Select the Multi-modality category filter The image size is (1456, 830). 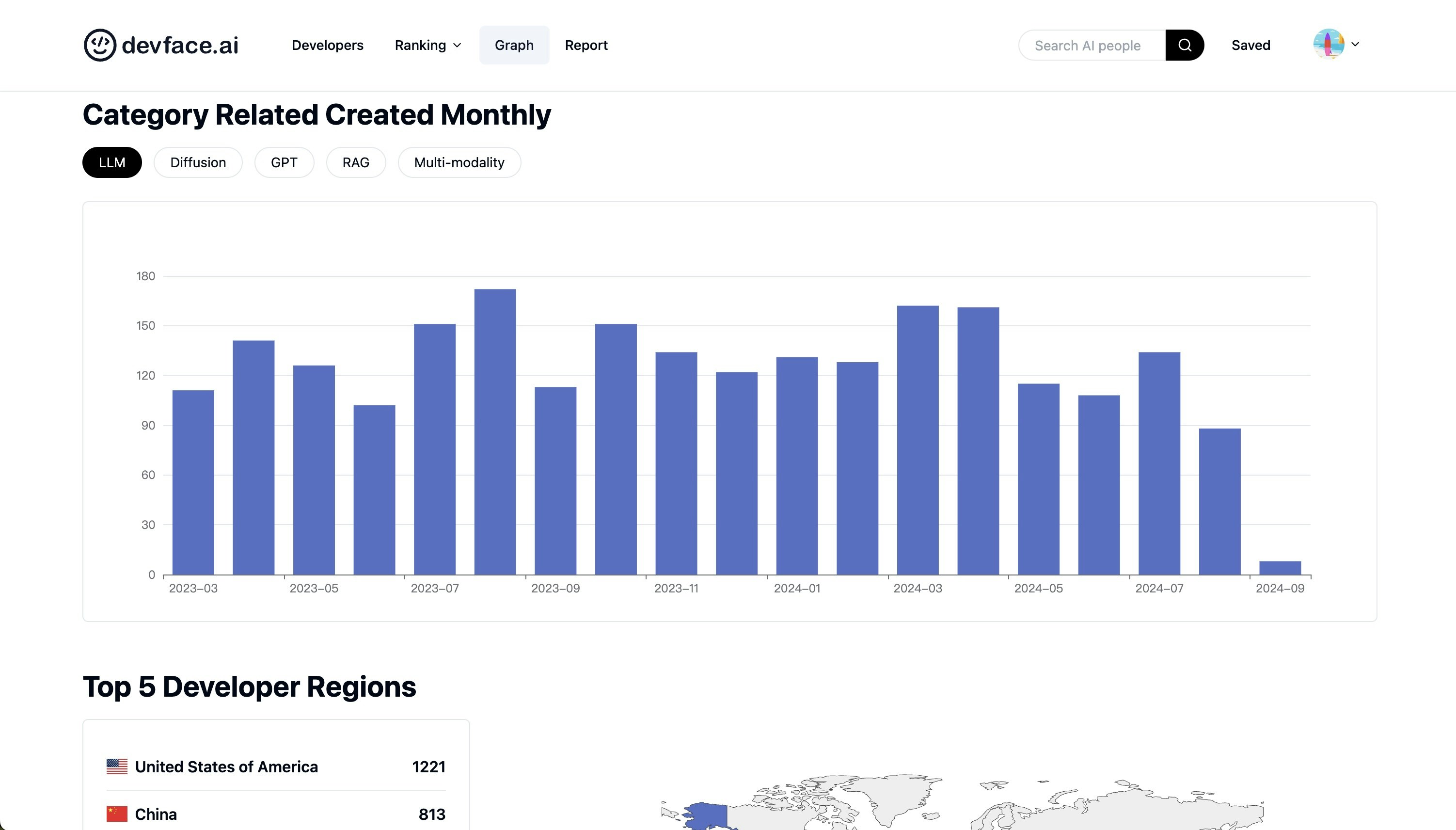[x=459, y=162]
